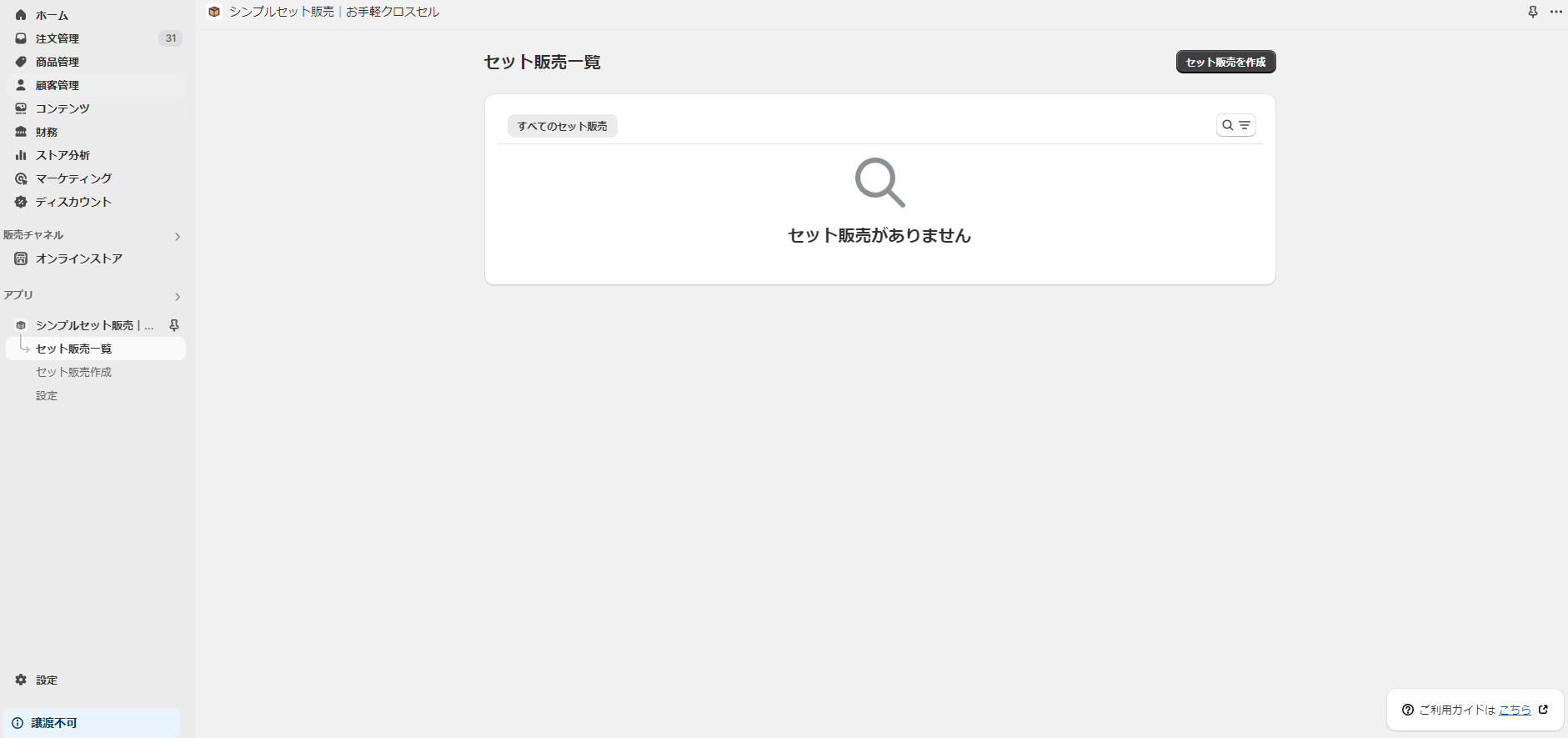Open 注文管理 in the sidebar
This screenshot has height=738, width=1568.
(x=95, y=38)
